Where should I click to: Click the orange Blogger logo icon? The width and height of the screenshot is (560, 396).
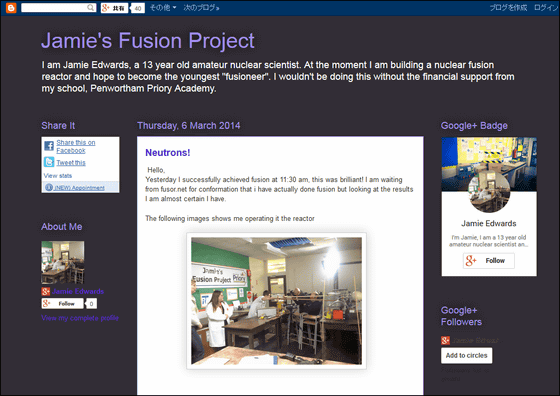click(11, 7)
